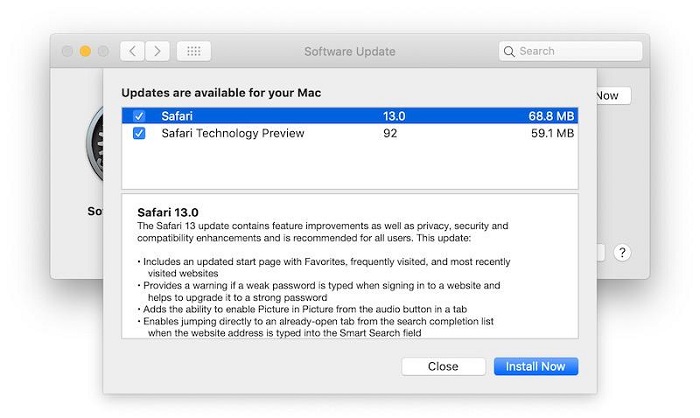The height and width of the screenshot is (418, 700).
Task: Click the forward navigation arrow
Action: (157, 51)
